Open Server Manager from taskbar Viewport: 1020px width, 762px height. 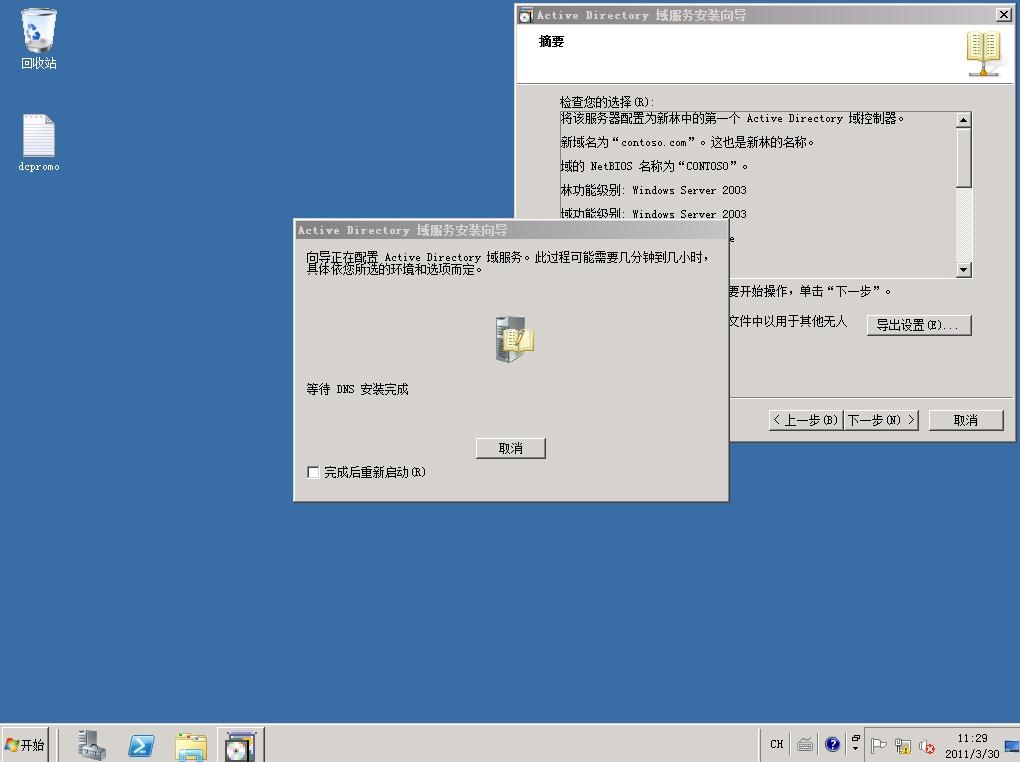tap(92, 744)
